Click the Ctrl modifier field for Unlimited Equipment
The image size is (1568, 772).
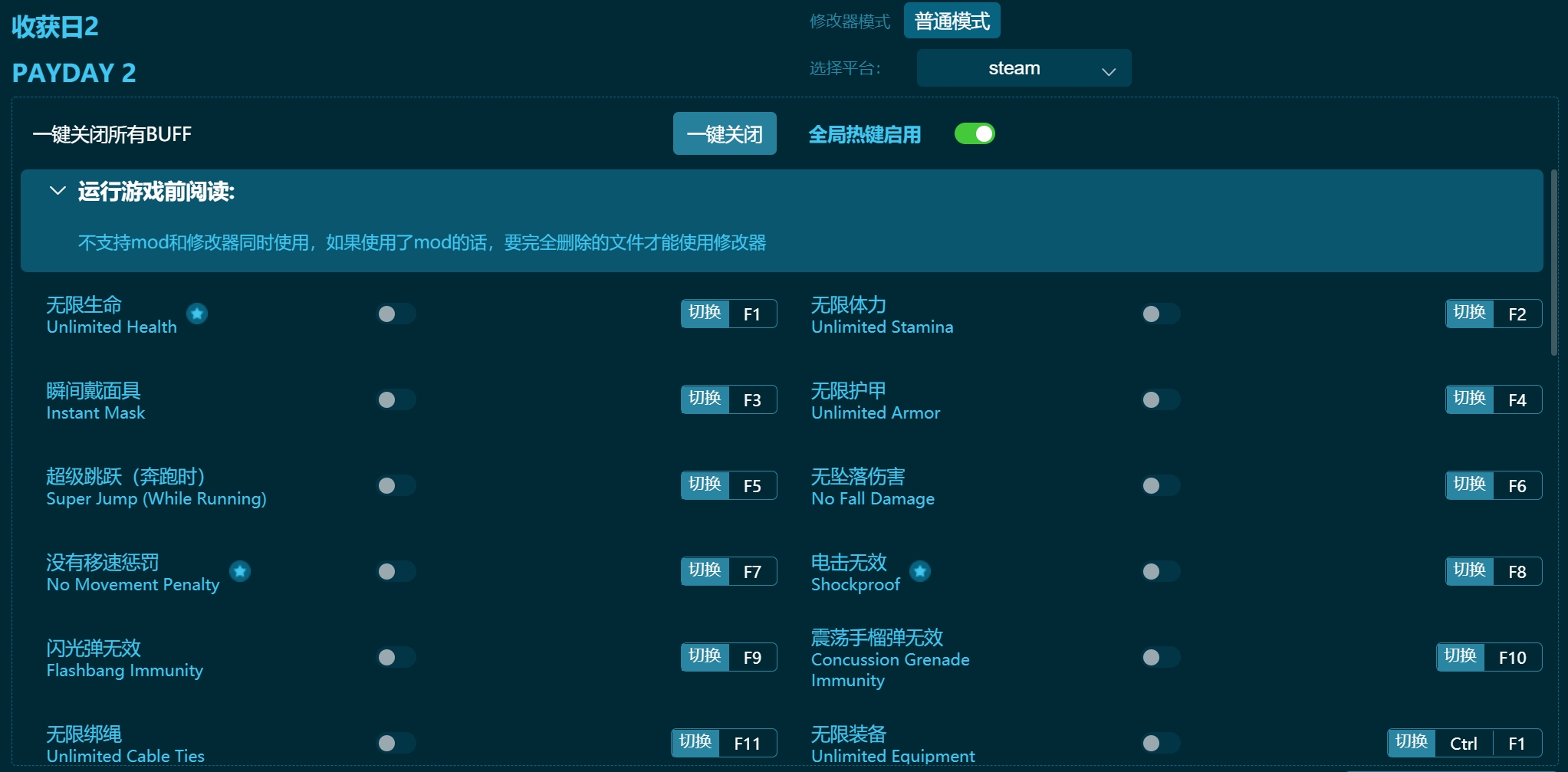[x=1464, y=743]
